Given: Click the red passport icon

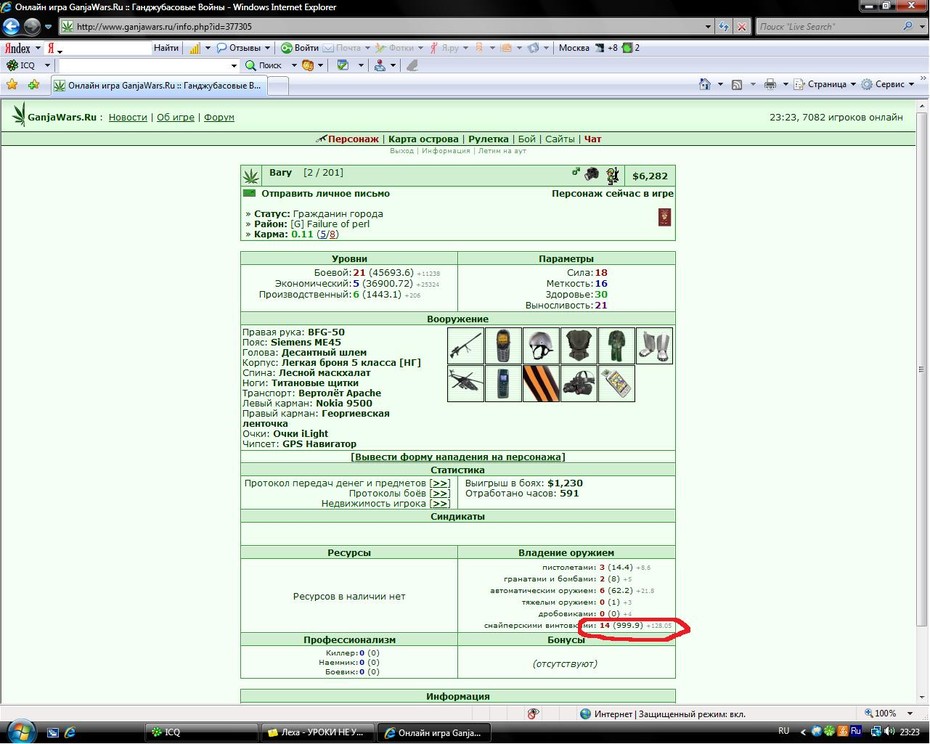Looking at the screenshot, I should tap(664, 217).
